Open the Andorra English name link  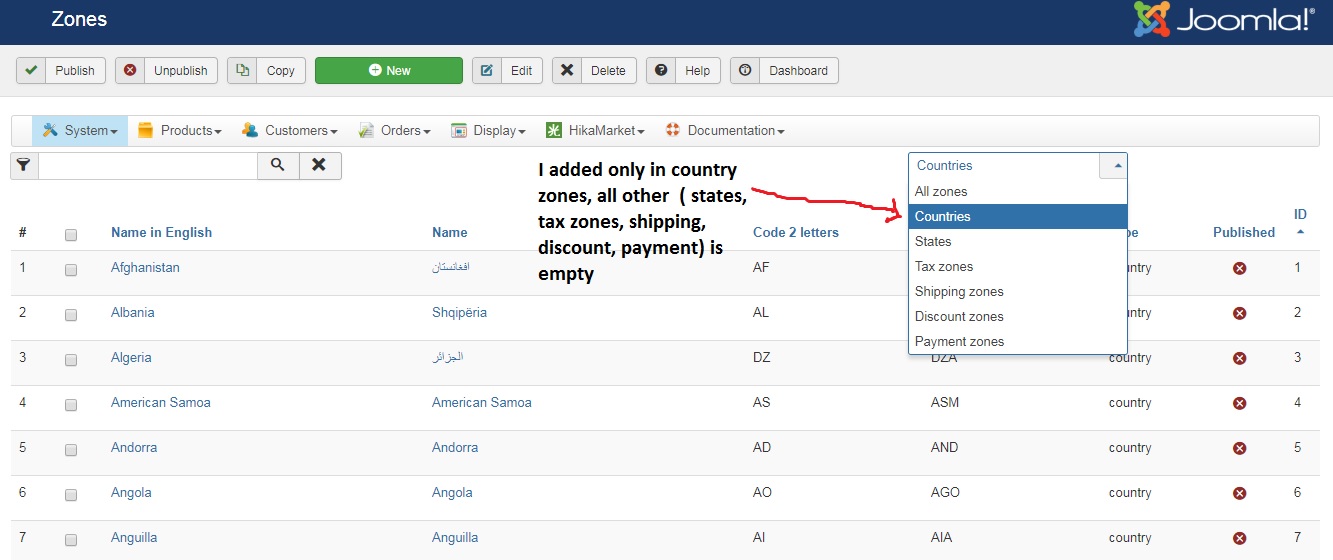(134, 448)
